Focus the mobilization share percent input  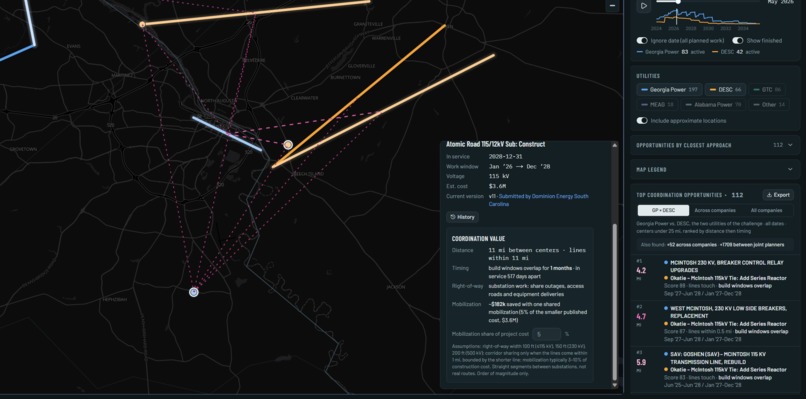[546, 334]
